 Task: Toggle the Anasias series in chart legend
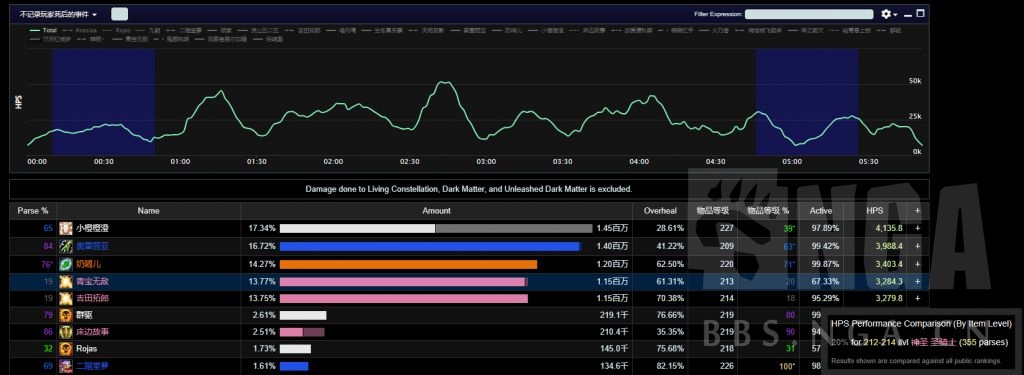click(80, 30)
